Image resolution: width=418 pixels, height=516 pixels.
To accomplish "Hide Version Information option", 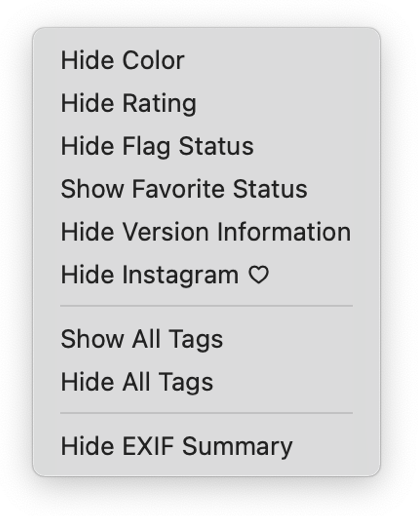I will [x=206, y=232].
